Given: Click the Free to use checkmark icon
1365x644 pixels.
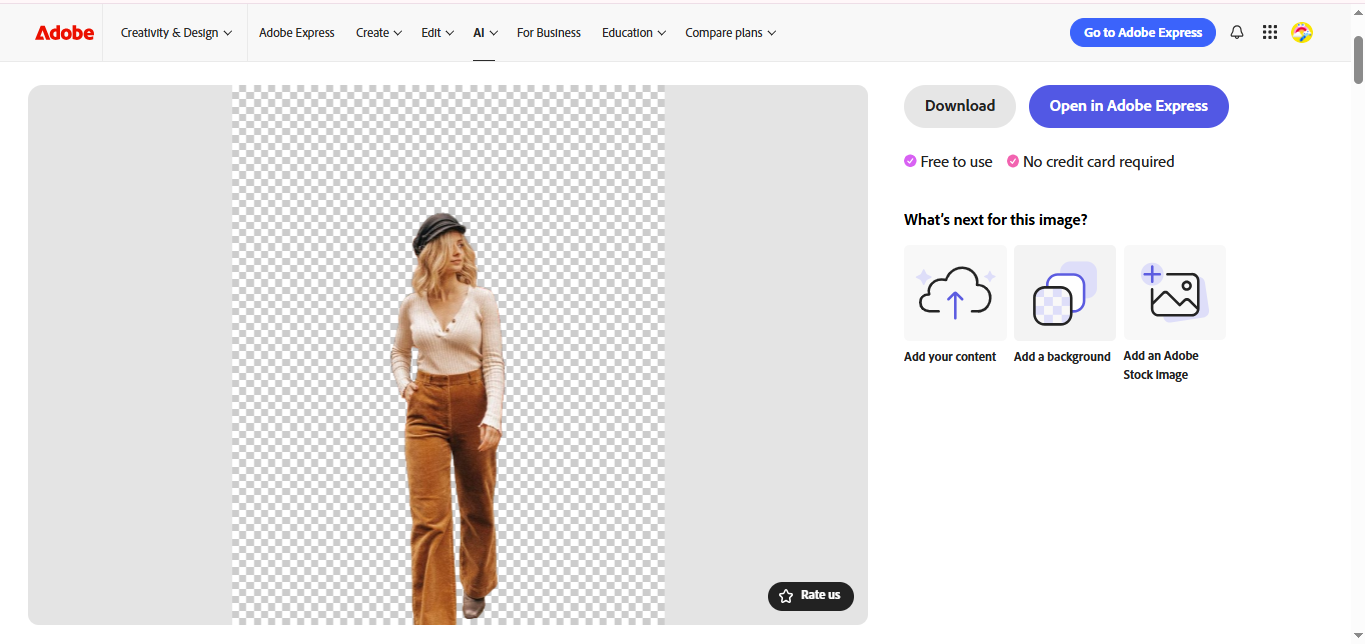Looking at the screenshot, I should pos(910,161).
